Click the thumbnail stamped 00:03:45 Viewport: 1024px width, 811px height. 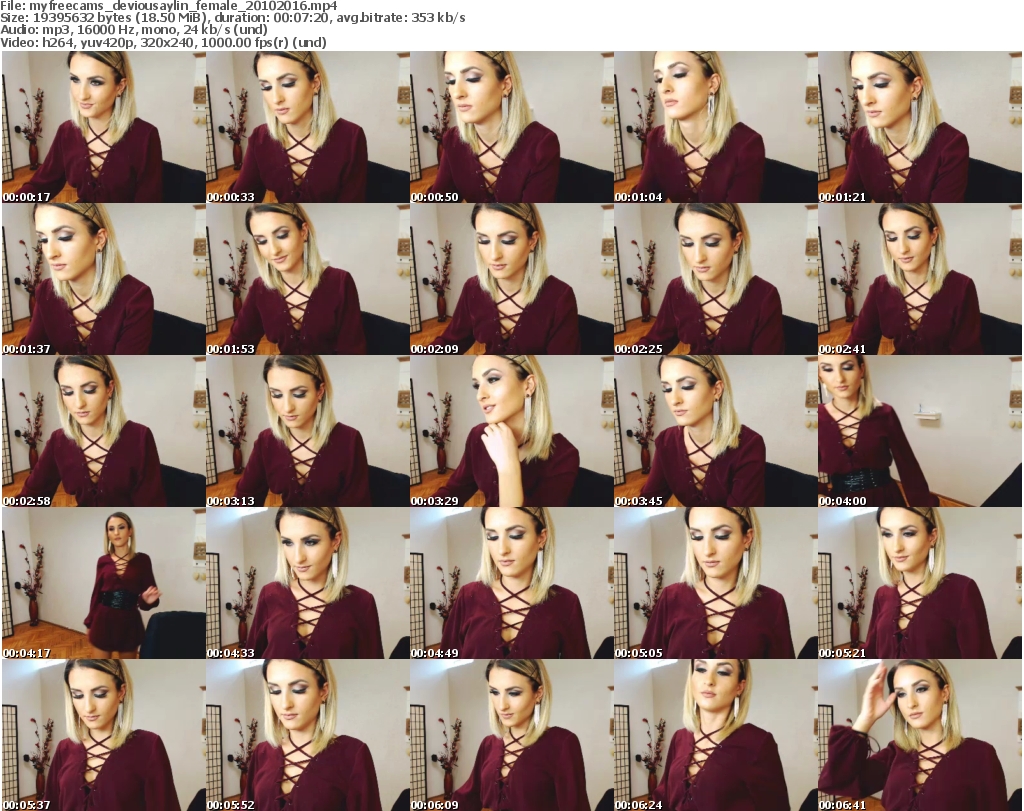pyautogui.click(x=715, y=431)
